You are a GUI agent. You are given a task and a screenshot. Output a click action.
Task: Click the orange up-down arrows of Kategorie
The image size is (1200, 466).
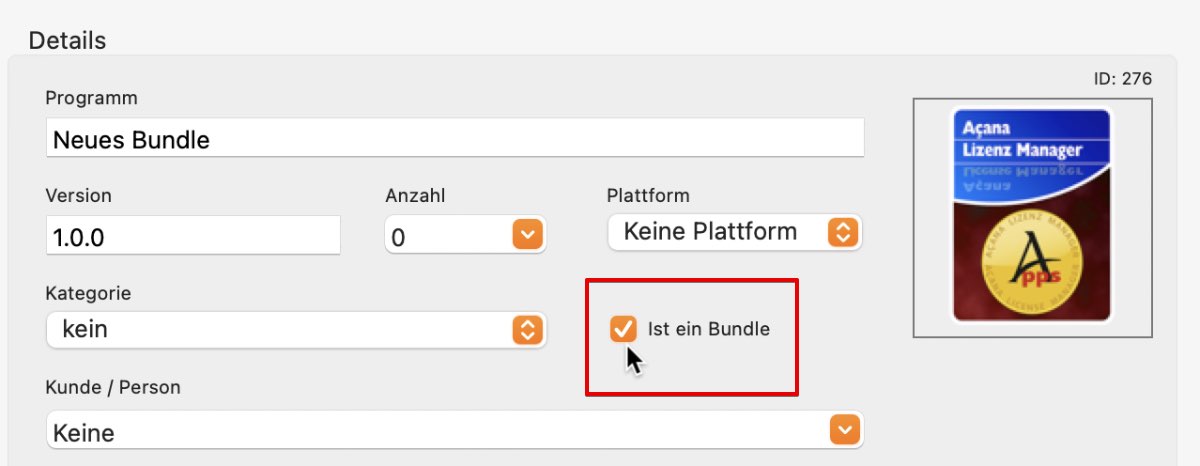(x=527, y=330)
